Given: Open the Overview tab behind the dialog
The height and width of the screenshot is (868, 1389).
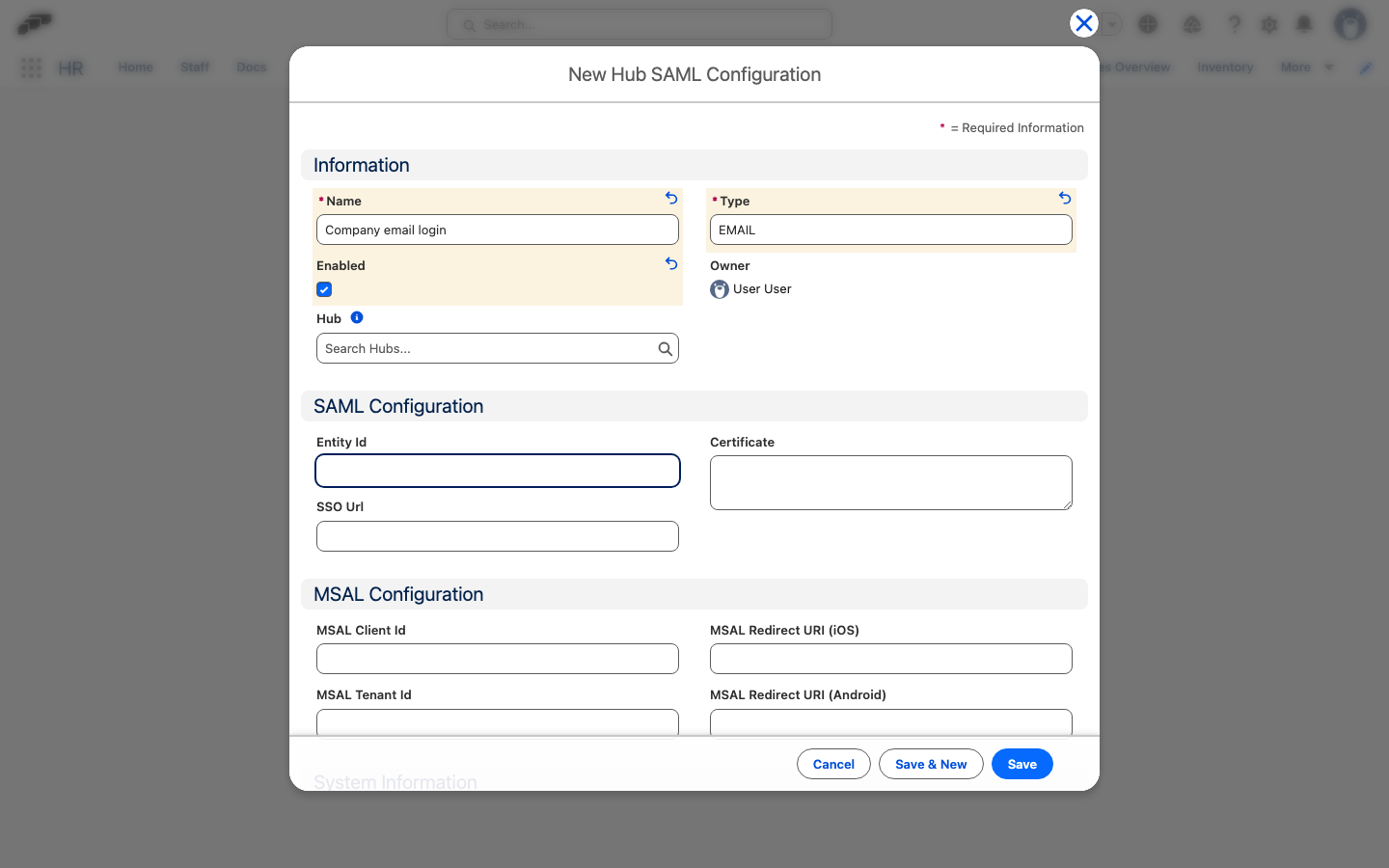Looking at the screenshot, I should tap(1136, 68).
